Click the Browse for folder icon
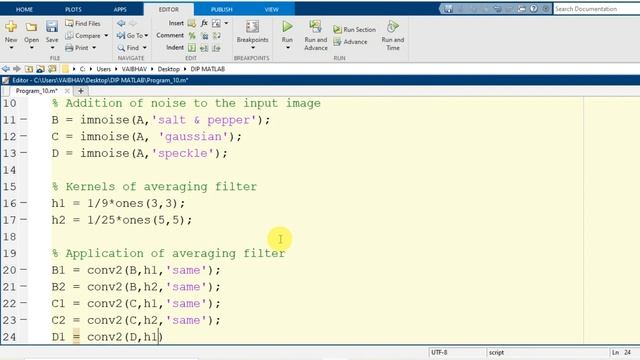The width and height of the screenshot is (640, 360). [40, 69]
